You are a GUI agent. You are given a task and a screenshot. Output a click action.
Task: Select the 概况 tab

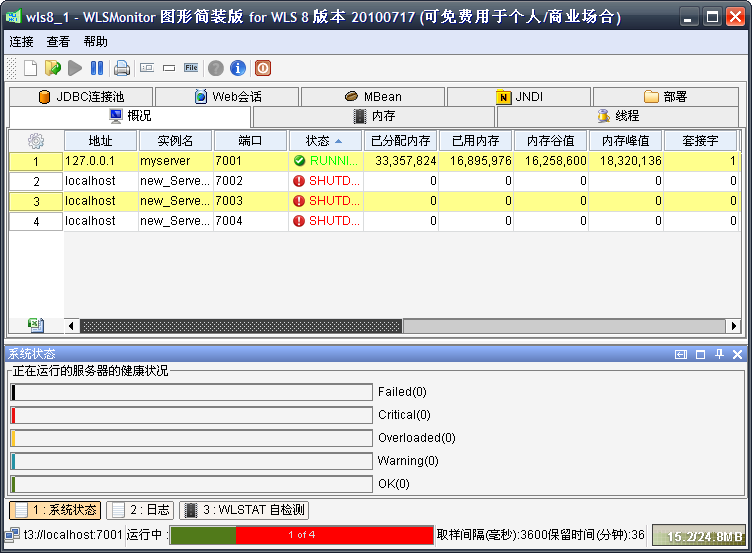pos(130,116)
